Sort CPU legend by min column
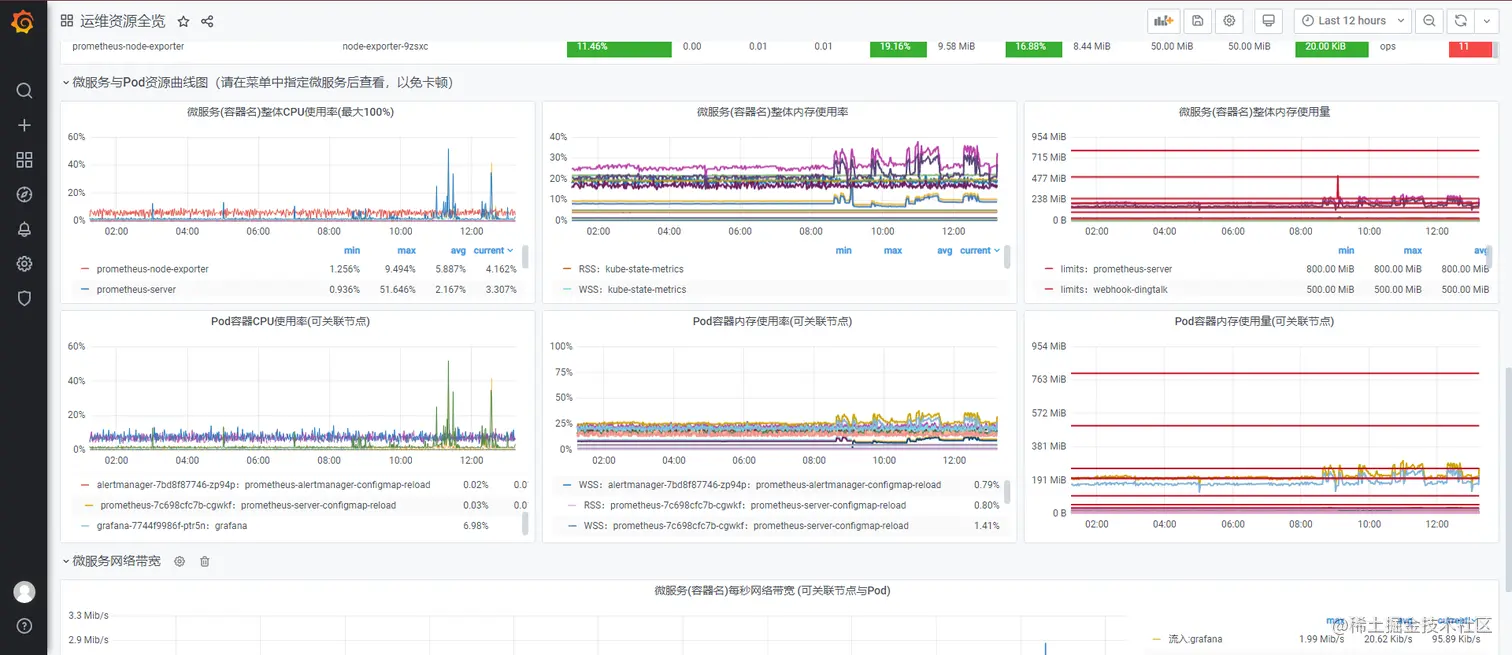The image size is (1512, 655). pos(352,251)
